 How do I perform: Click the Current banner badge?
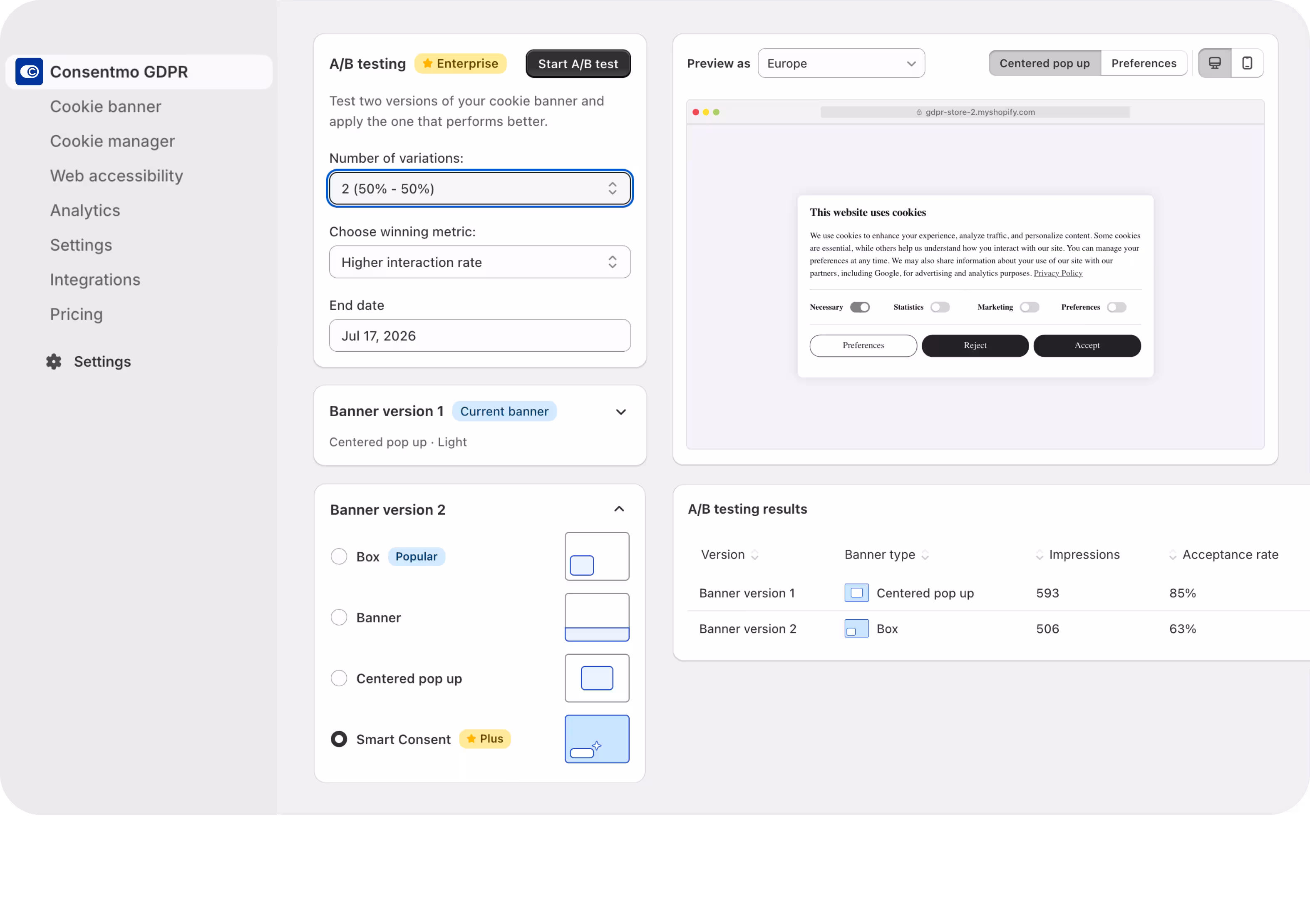504,412
